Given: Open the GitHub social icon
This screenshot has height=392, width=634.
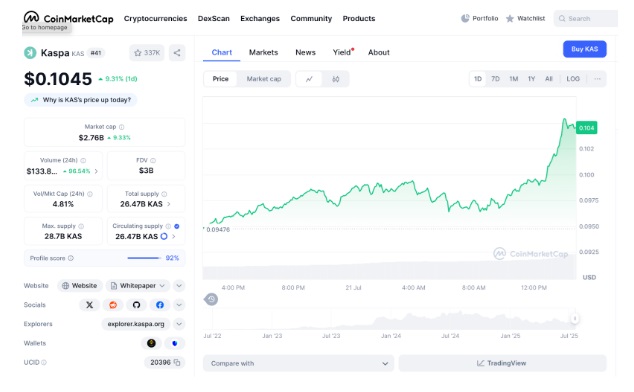Looking at the screenshot, I should pos(136,305).
